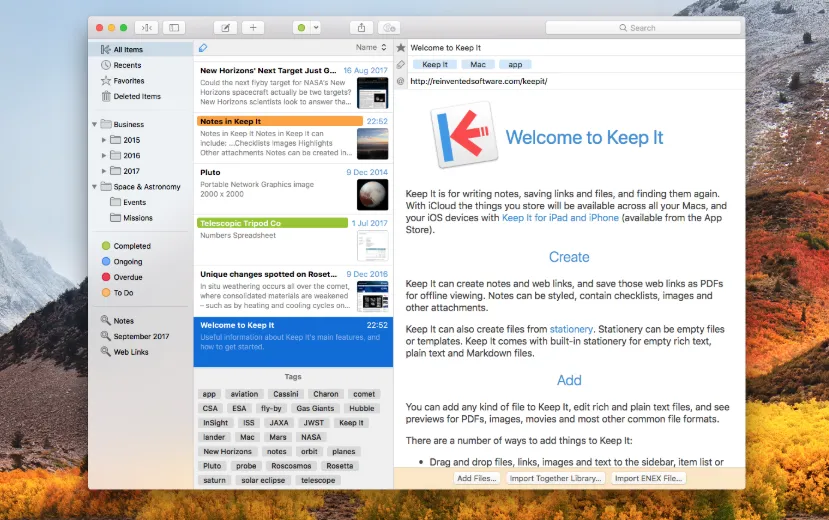Select the Welcome to Keep It list item
The height and width of the screenshot is (520, 829).
[293, 341]
